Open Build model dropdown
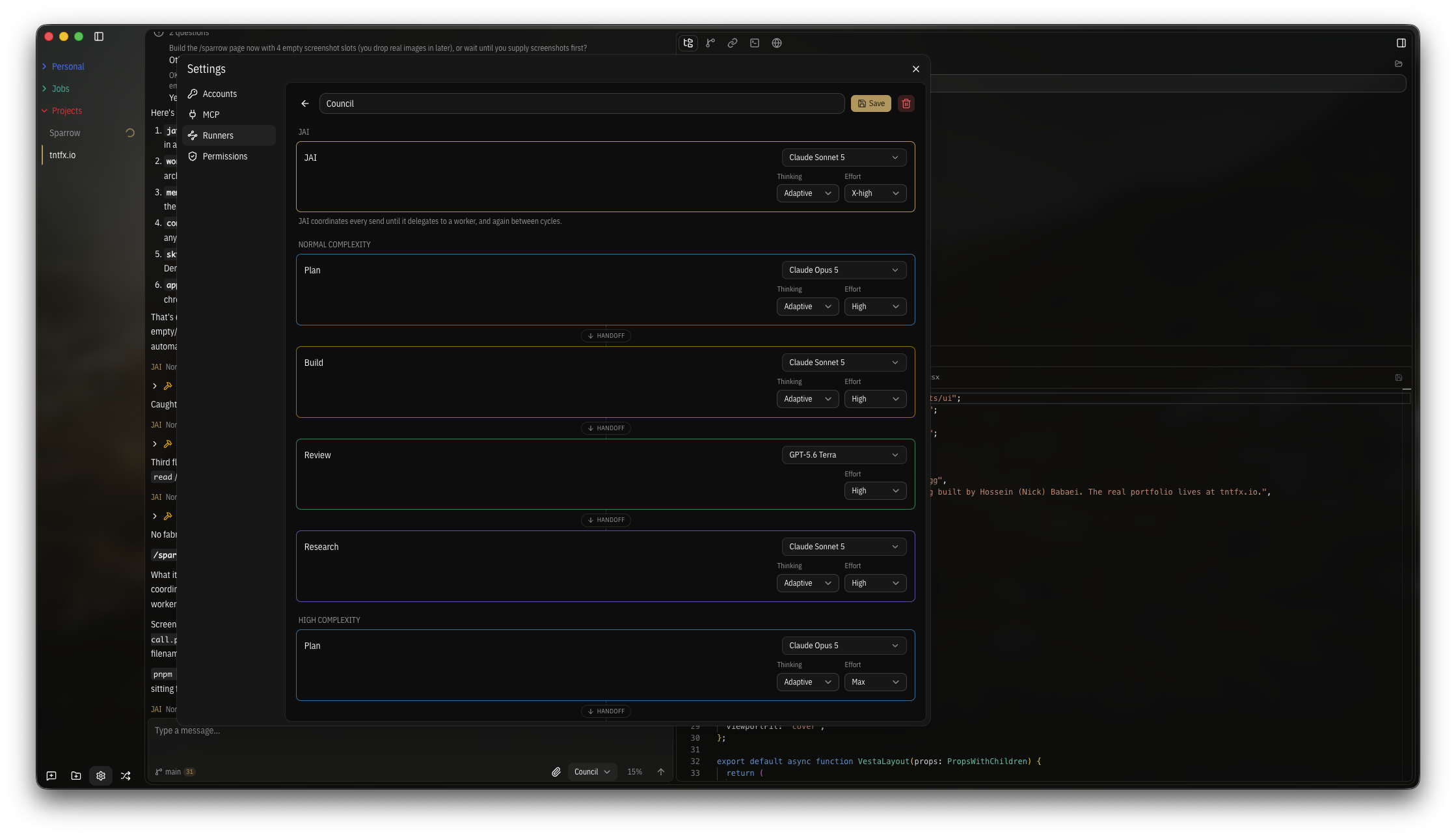 [x=844, y=363]
